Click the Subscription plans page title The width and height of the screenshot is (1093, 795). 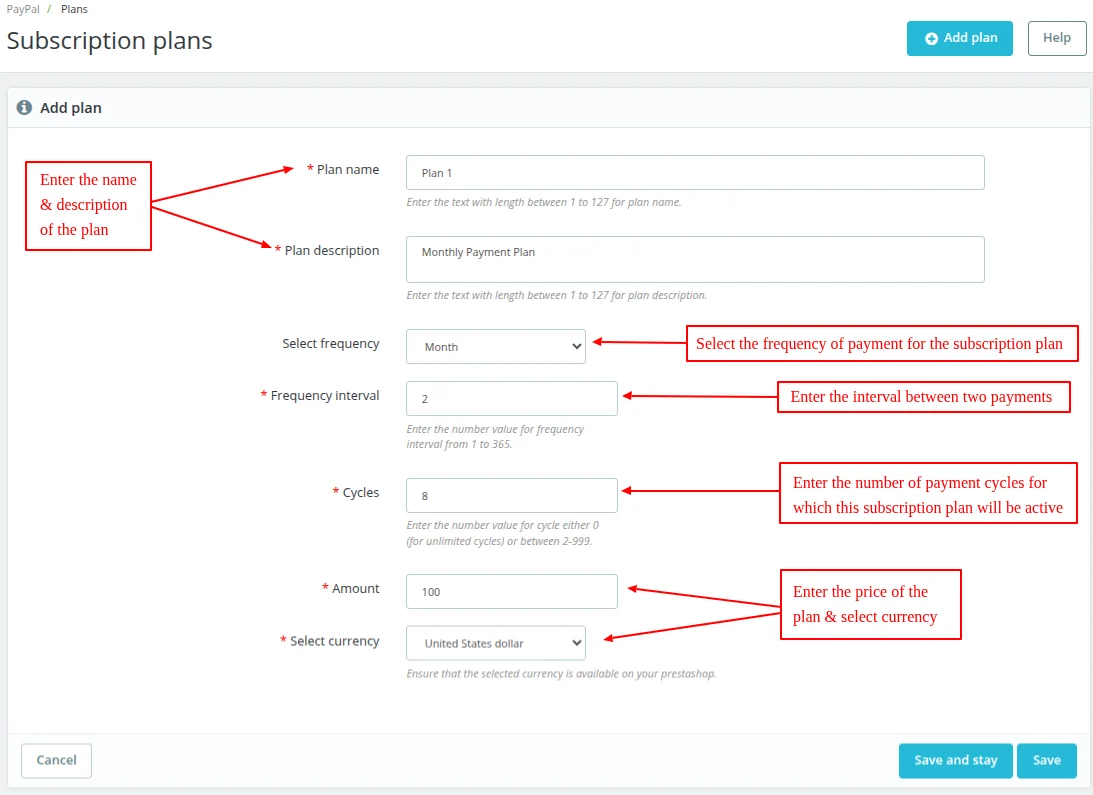[x=110, y=41]
